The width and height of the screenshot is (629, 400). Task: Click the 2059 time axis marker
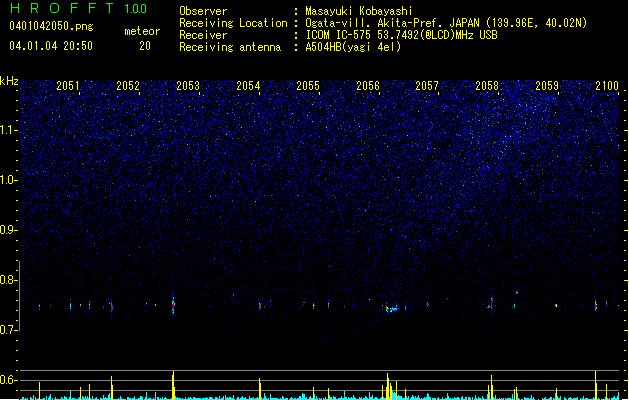click(547, 86)
